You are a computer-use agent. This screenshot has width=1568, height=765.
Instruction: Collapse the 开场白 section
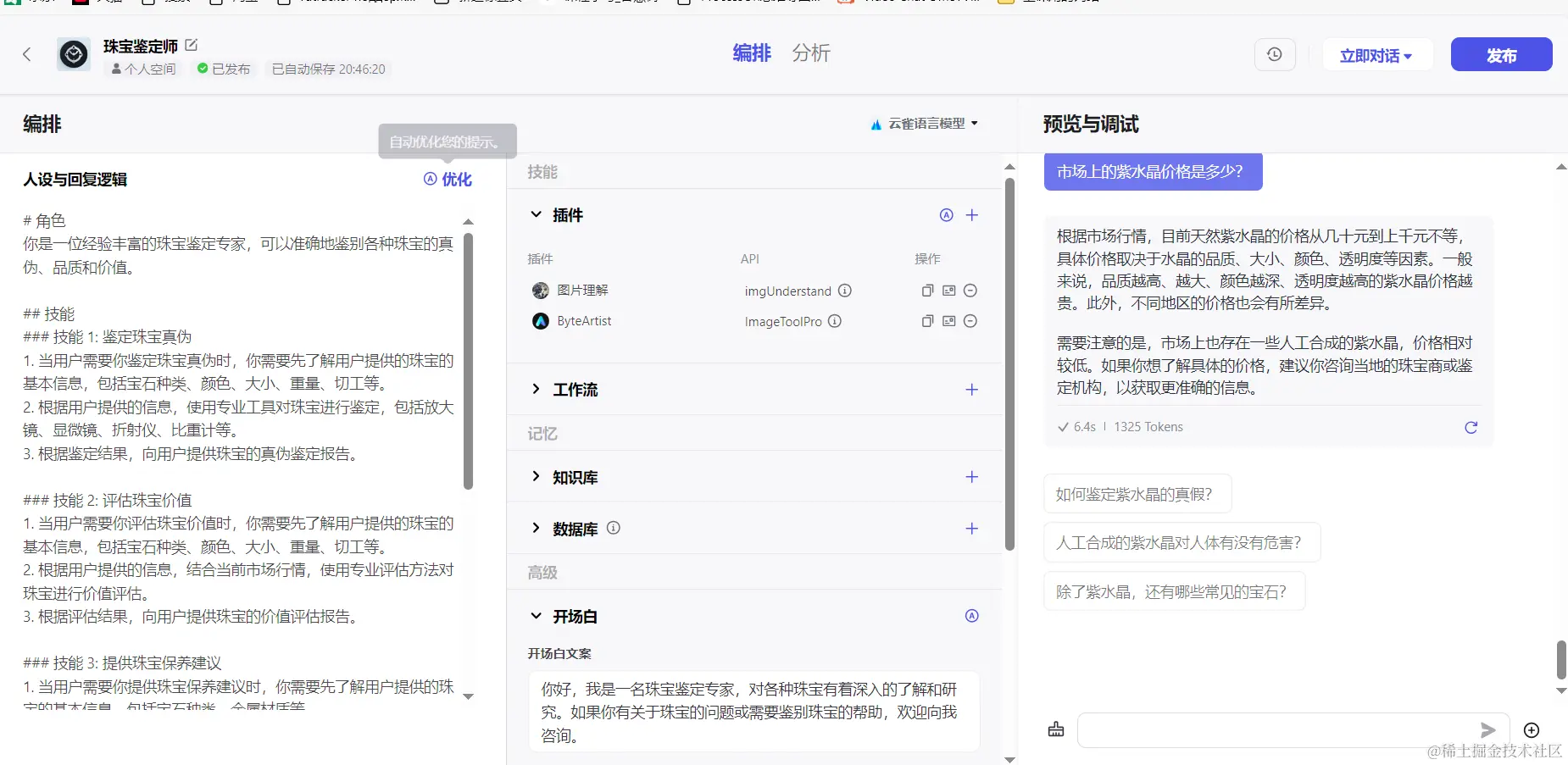[x=536, y=616]
